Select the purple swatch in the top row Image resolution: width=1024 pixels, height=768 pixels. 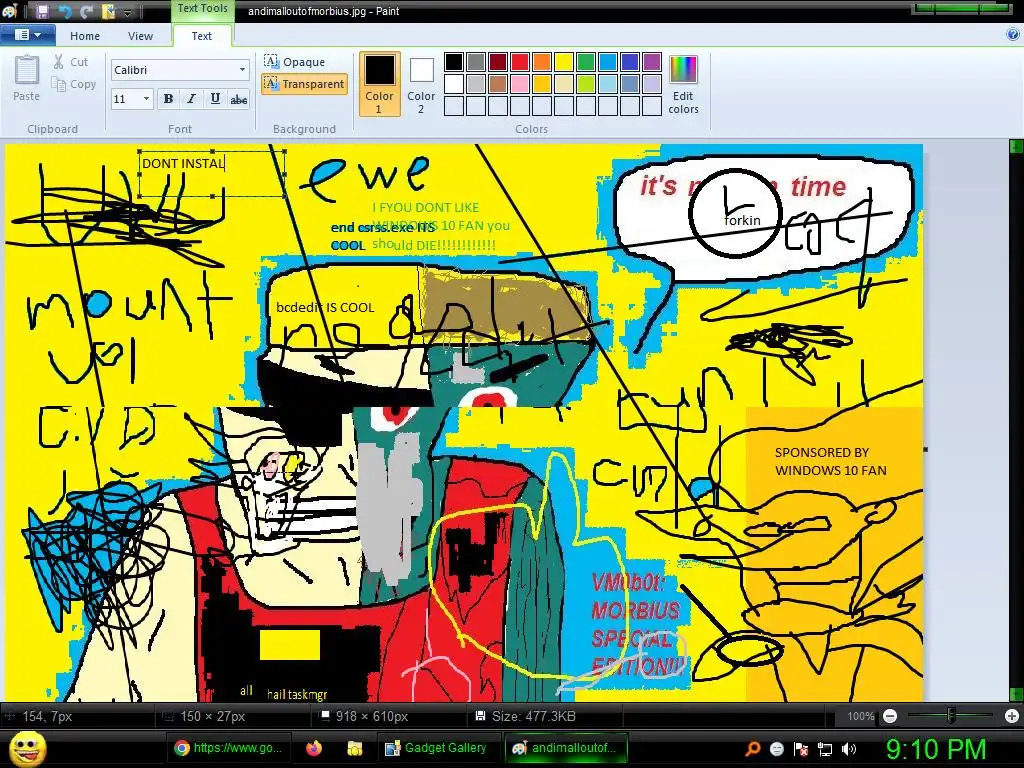pos(652,62)
